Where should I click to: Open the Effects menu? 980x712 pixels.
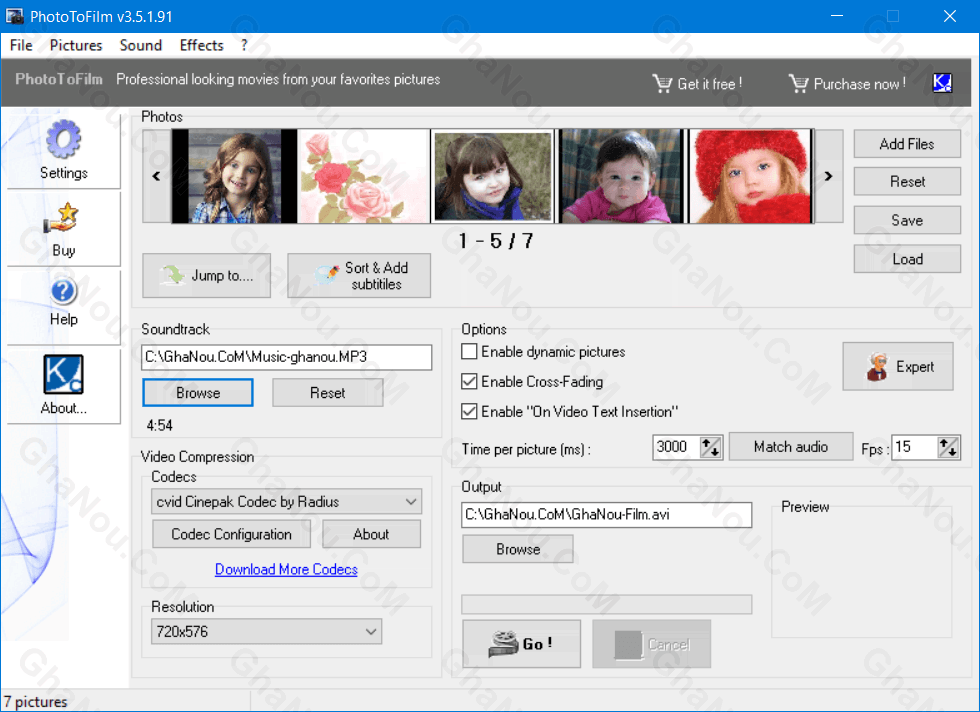click(201, 45)
